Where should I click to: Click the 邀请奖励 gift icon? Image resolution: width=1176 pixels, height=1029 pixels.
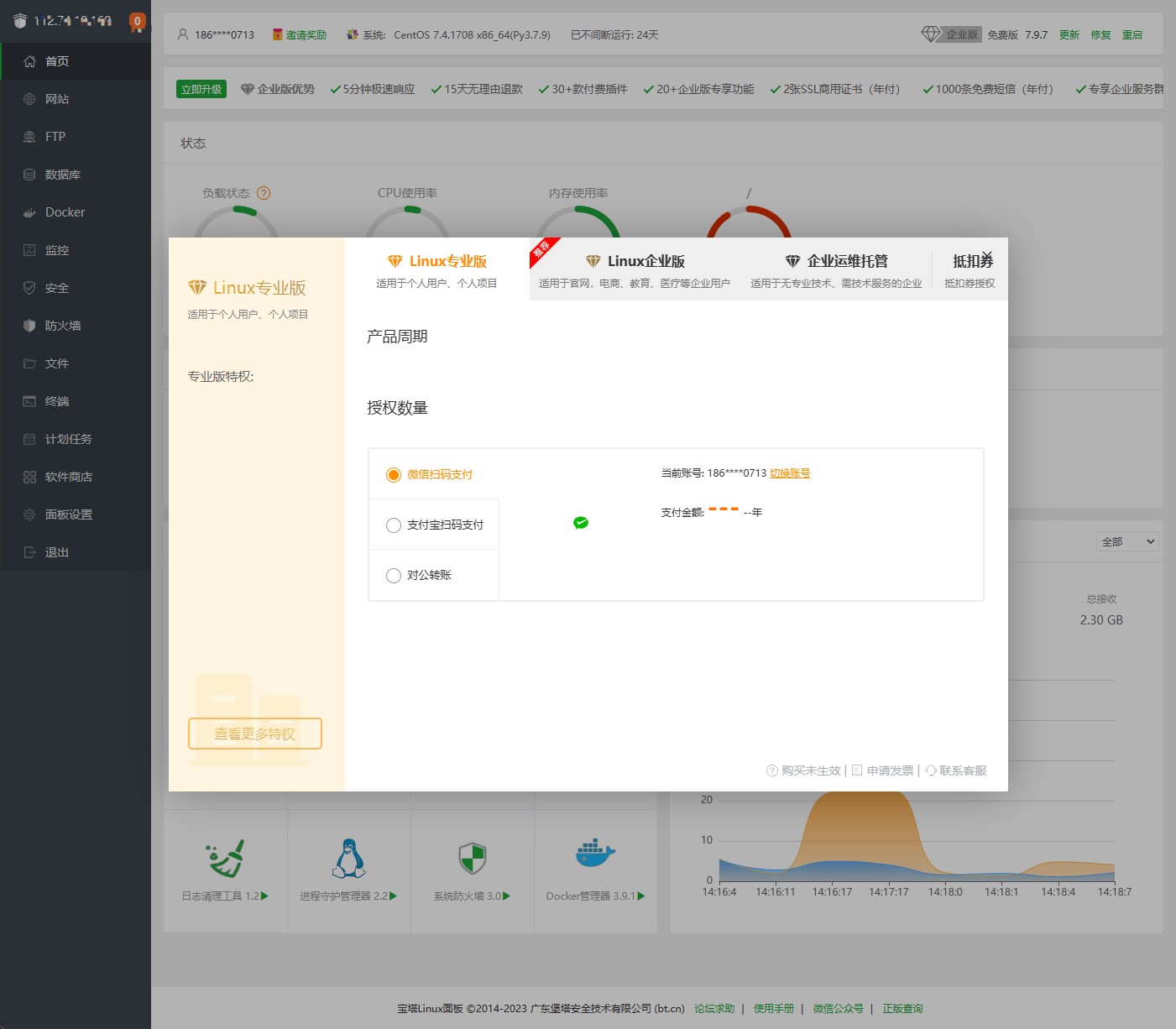click(278, 34)
